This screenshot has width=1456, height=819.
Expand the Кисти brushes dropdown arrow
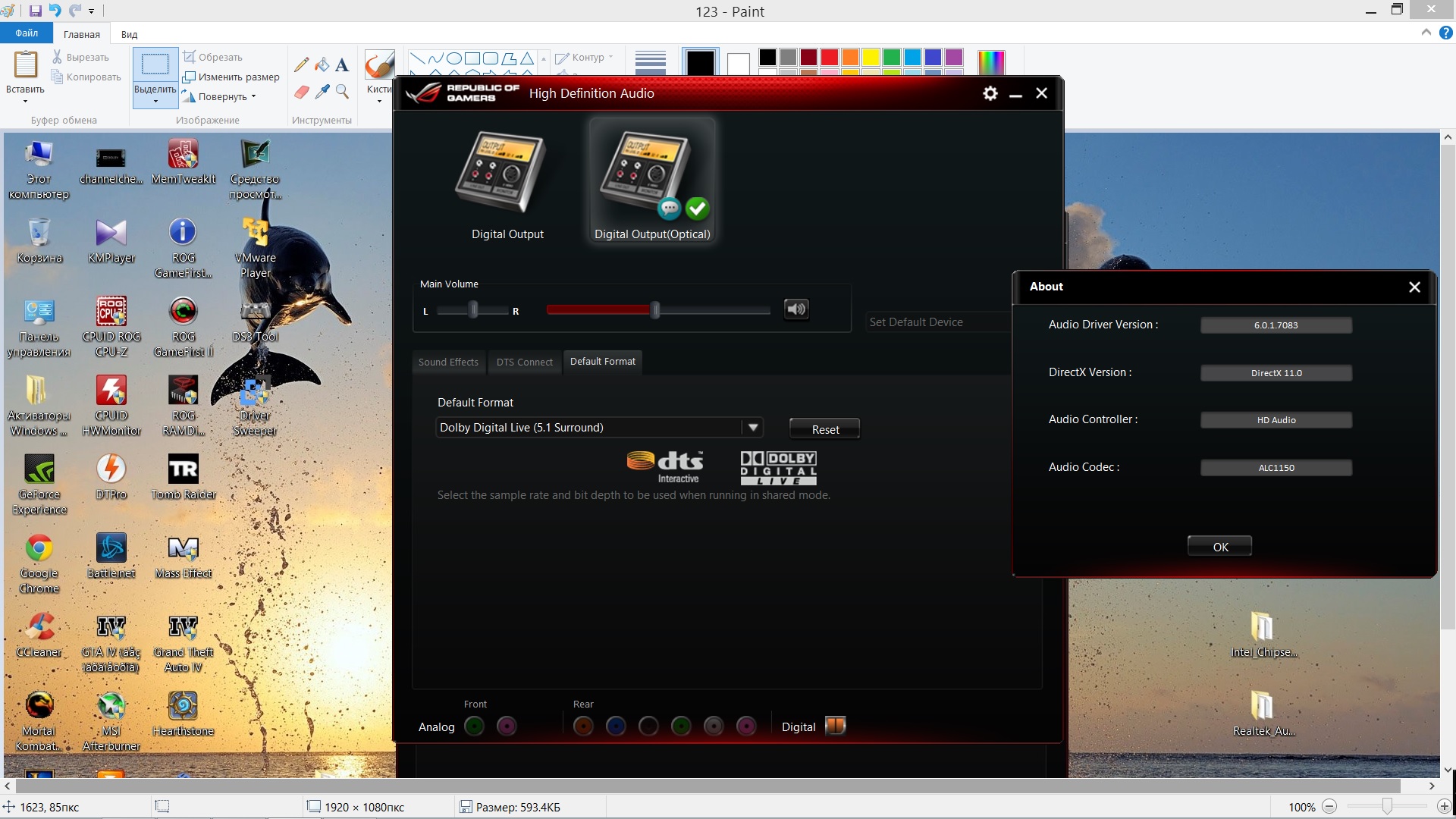[x=379, y=101]
